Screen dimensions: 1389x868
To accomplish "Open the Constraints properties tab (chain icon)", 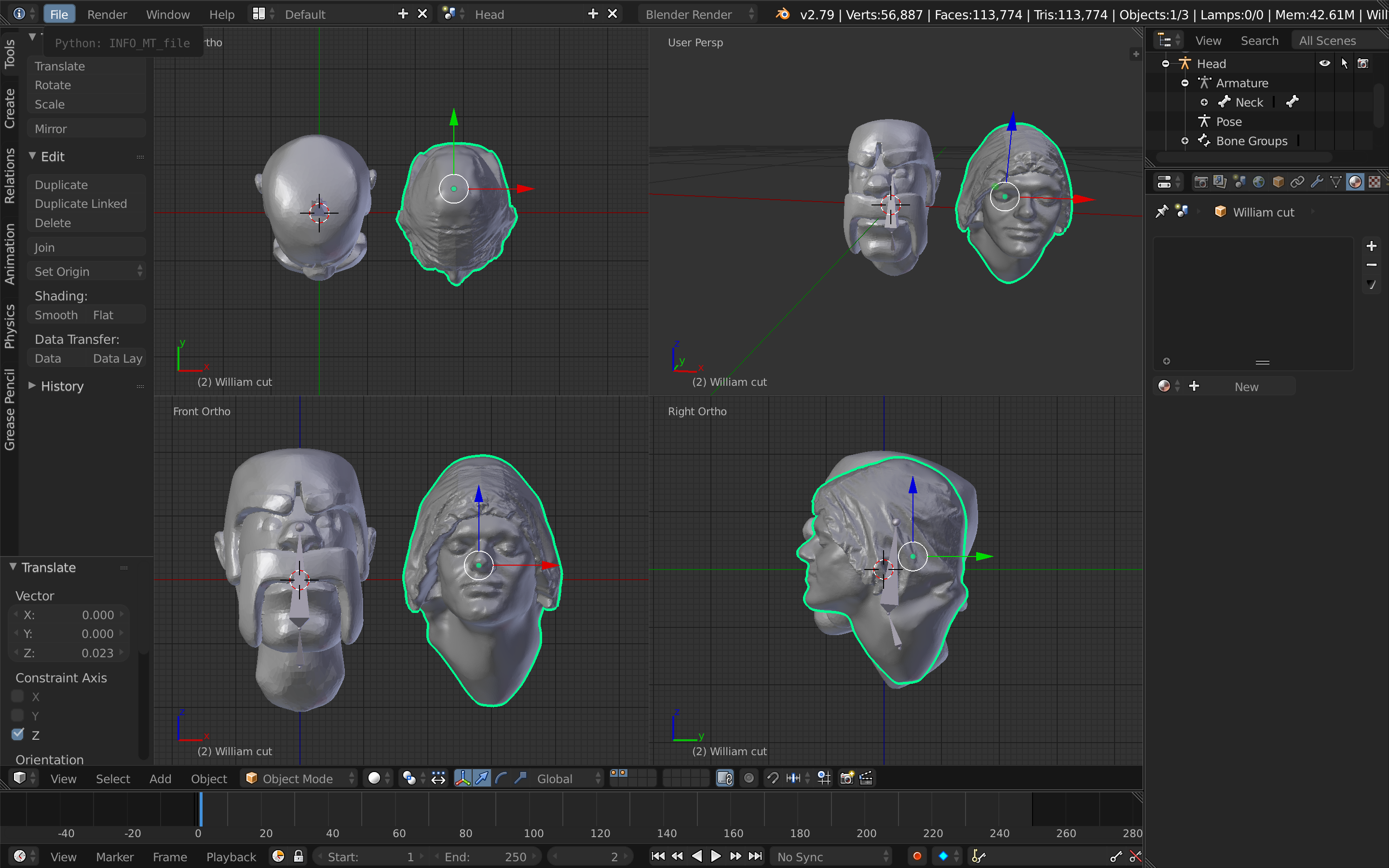I will 1297,182.
